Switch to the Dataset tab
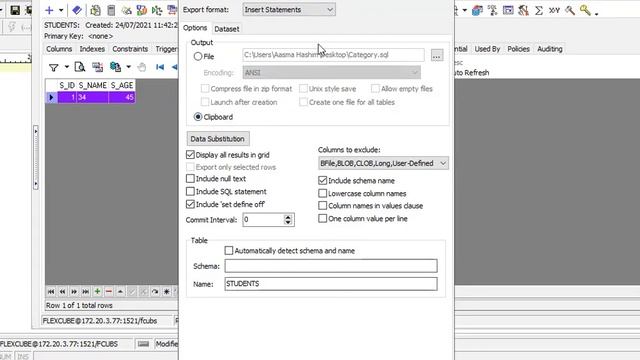The height and width of the screenshot is (360, 640). tap(227, 29)
